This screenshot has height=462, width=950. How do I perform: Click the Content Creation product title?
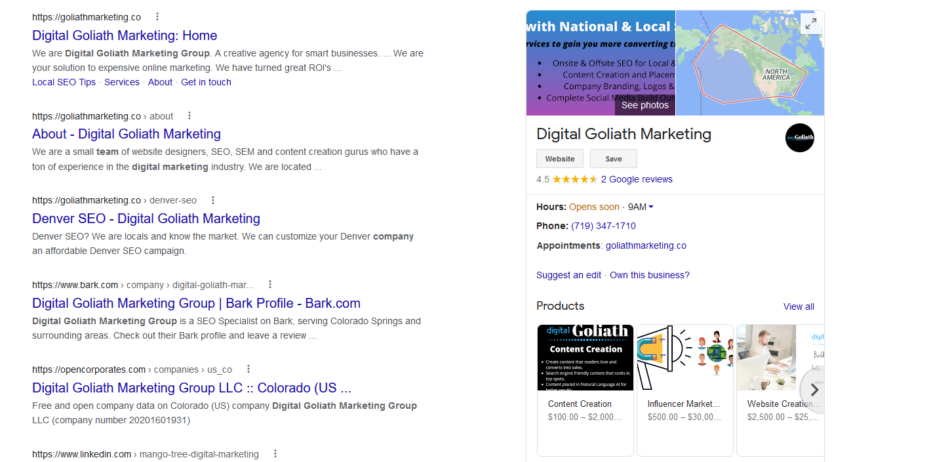580,404
